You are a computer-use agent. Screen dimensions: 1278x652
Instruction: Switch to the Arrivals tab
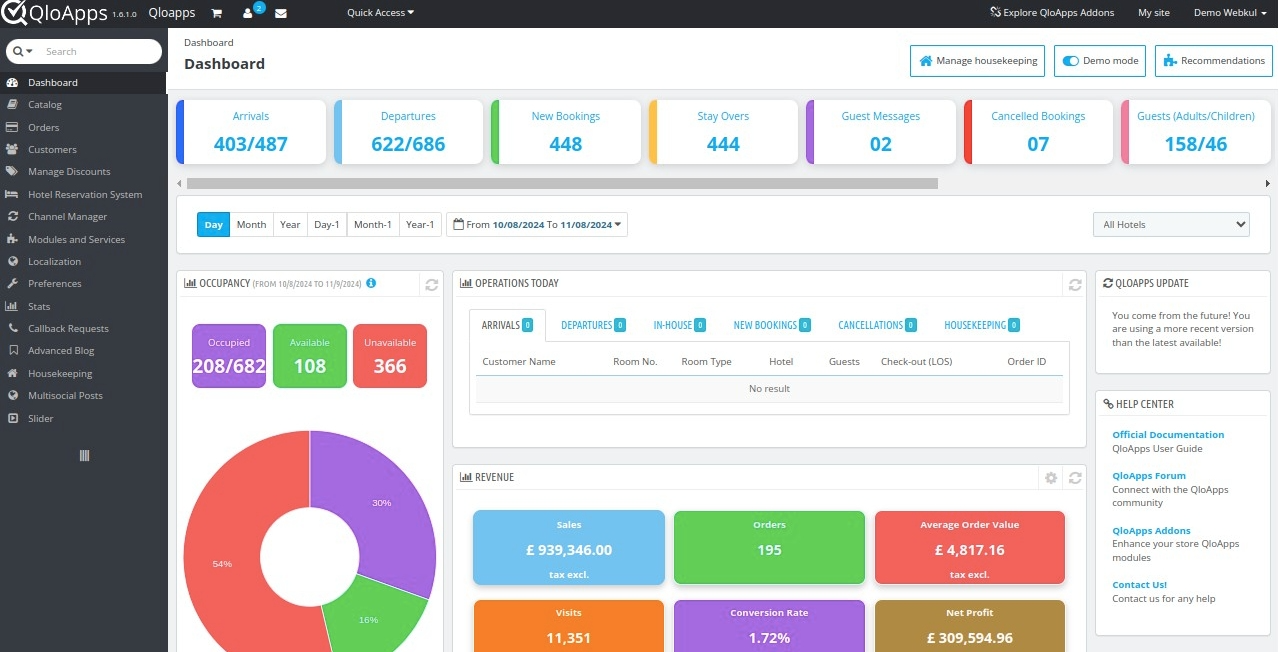(x=506, y=325)
